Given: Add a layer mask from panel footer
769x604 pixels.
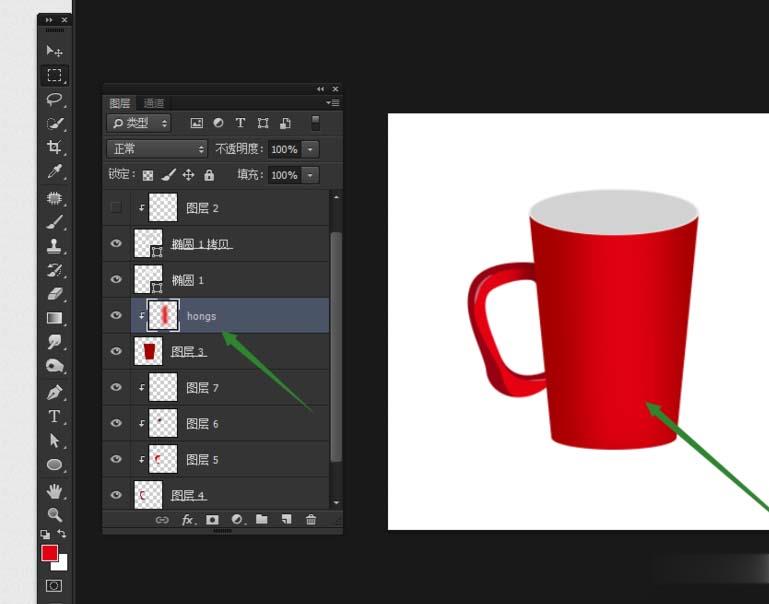Looking at the screenshot, I should point(212,520).
